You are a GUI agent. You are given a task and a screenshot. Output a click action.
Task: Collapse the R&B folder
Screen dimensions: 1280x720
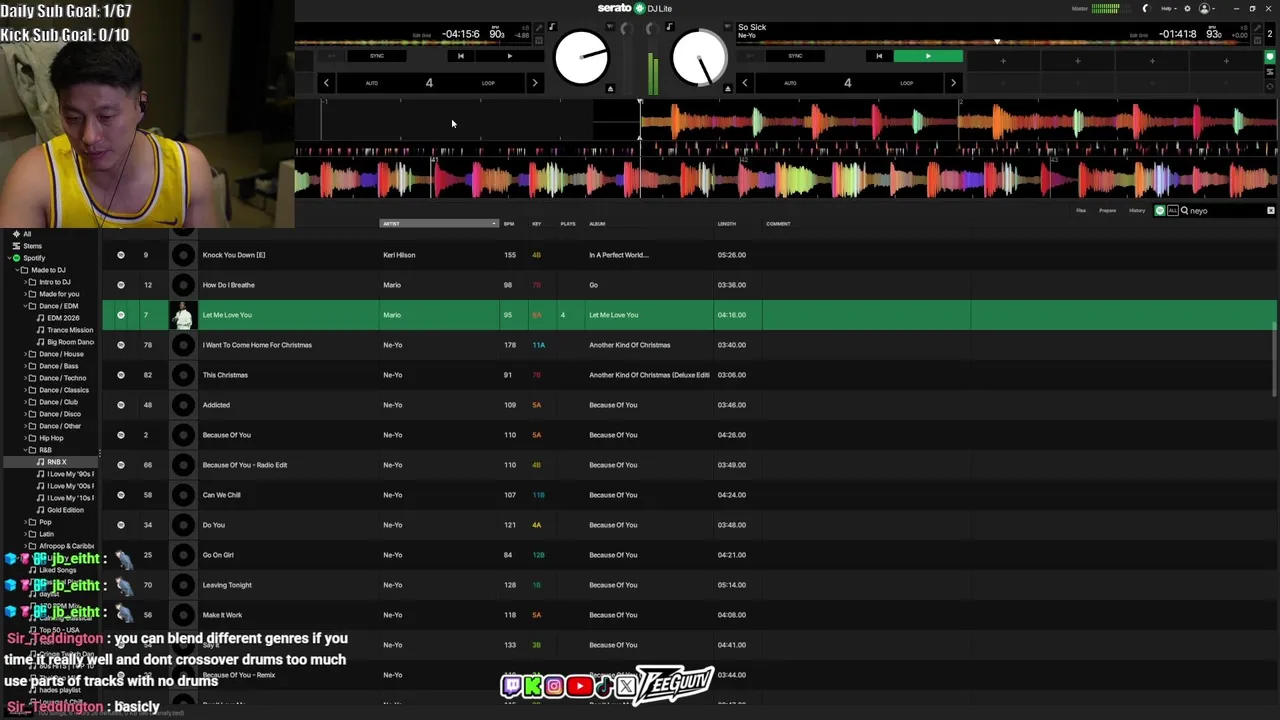coord(26,450)
